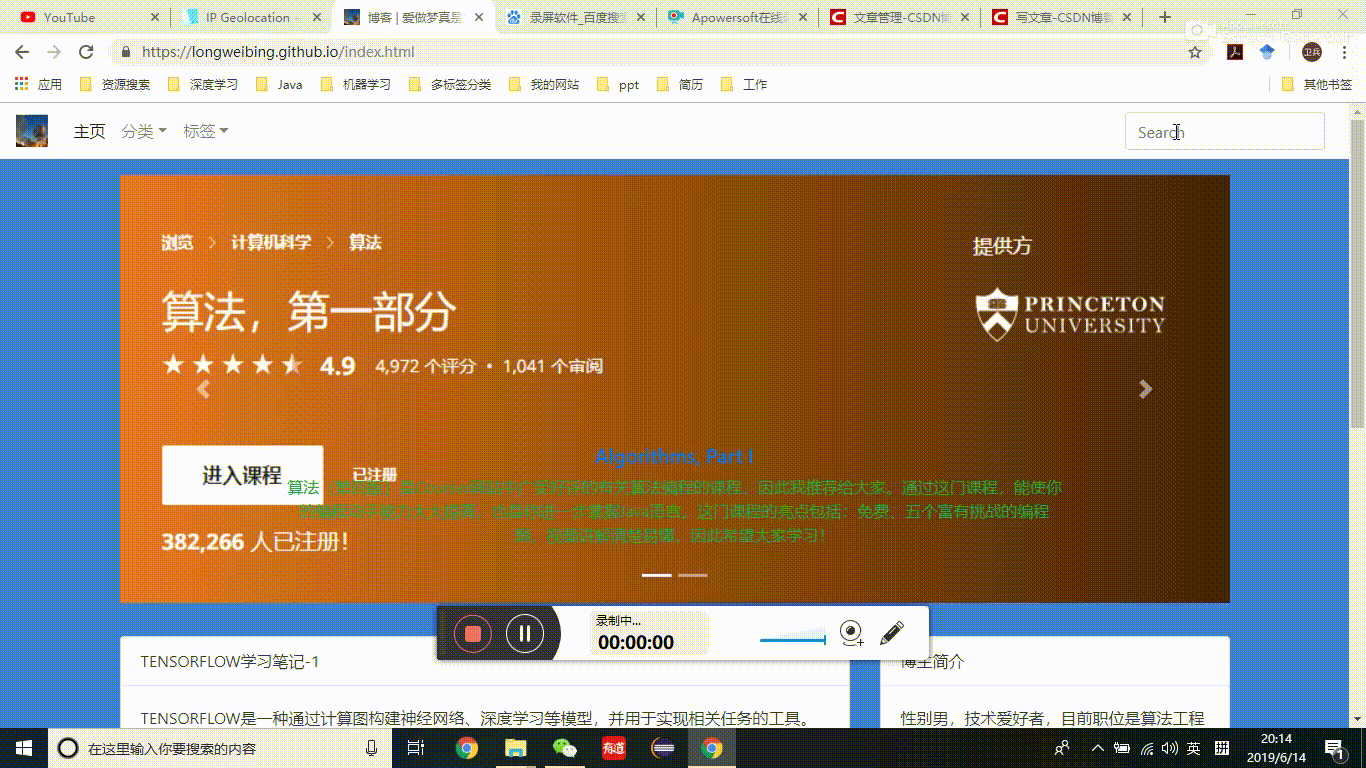Image resolution: width=1366 pixels, height=768 pixels.
Task: Adjust the recorder volume slider
Action: (793, 640)
